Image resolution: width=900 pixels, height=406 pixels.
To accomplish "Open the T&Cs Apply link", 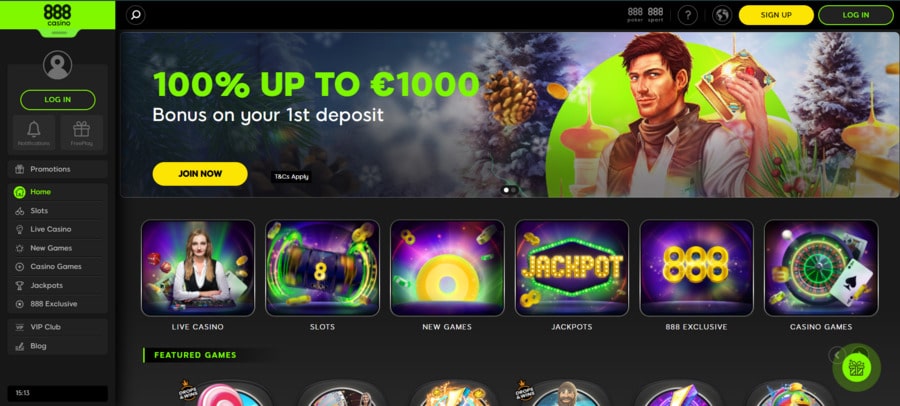I will [291, 177].
